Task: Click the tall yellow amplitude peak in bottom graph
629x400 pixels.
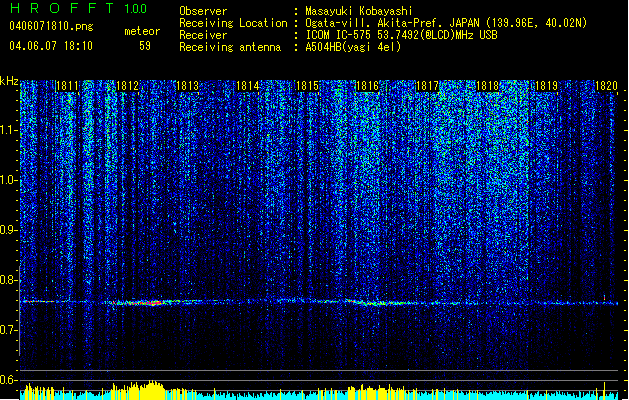Action: tap(152, 390)
